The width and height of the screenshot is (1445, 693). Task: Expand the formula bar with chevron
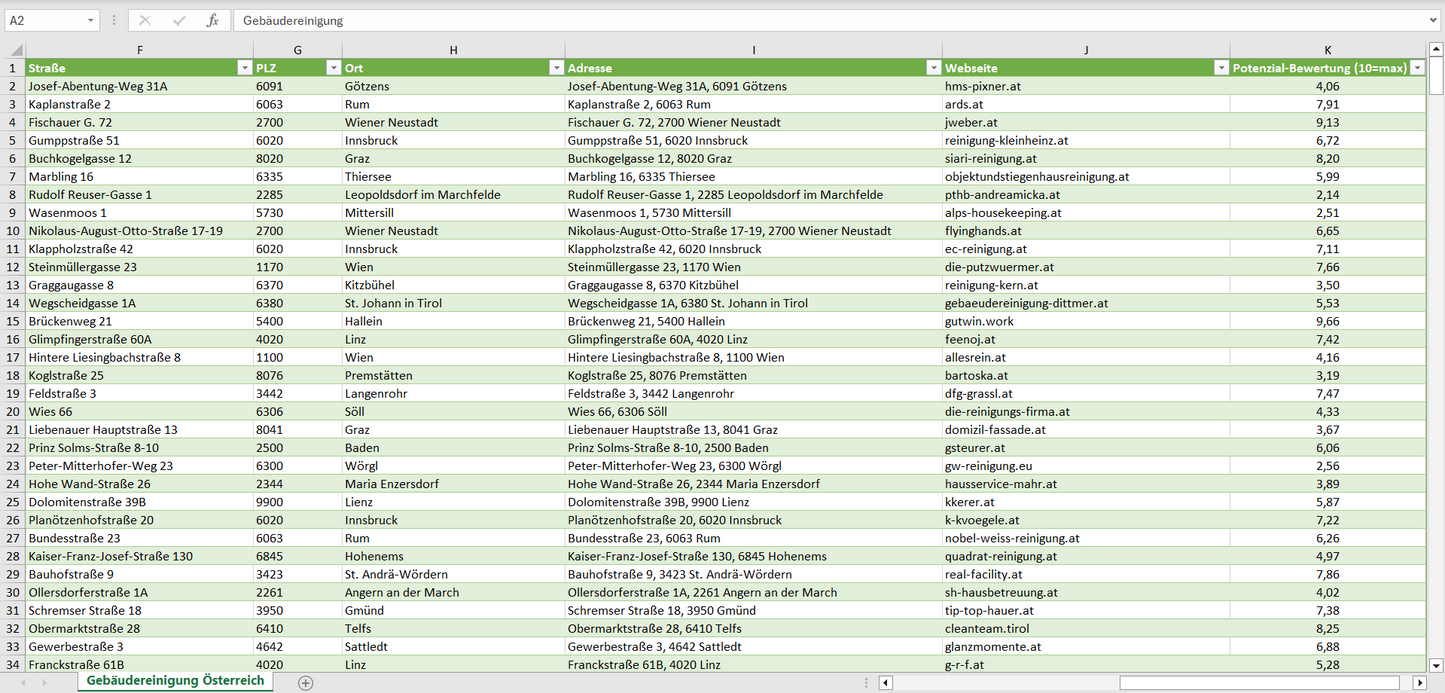click(1434, 20)
